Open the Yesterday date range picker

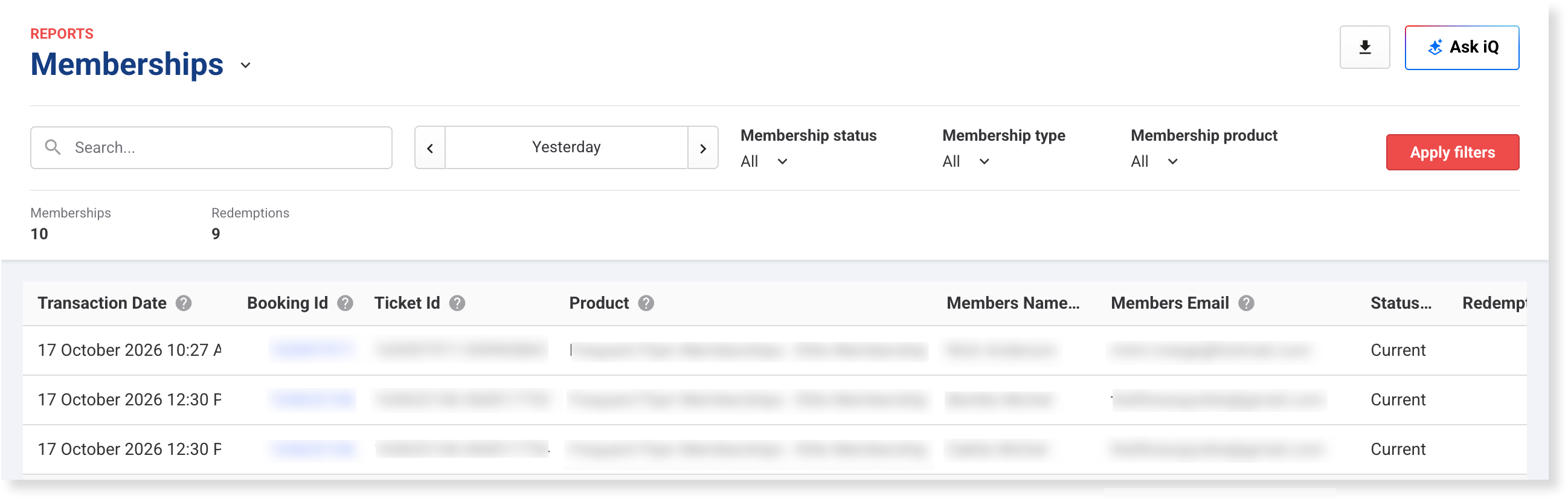point(566,148)
